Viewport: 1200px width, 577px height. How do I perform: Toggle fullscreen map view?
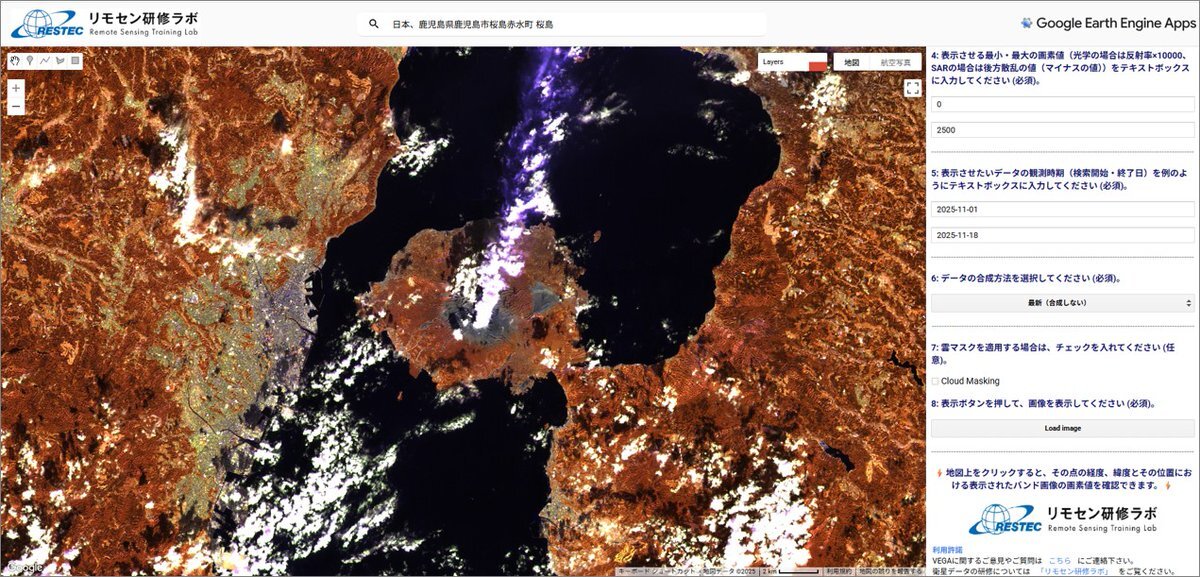912,89
